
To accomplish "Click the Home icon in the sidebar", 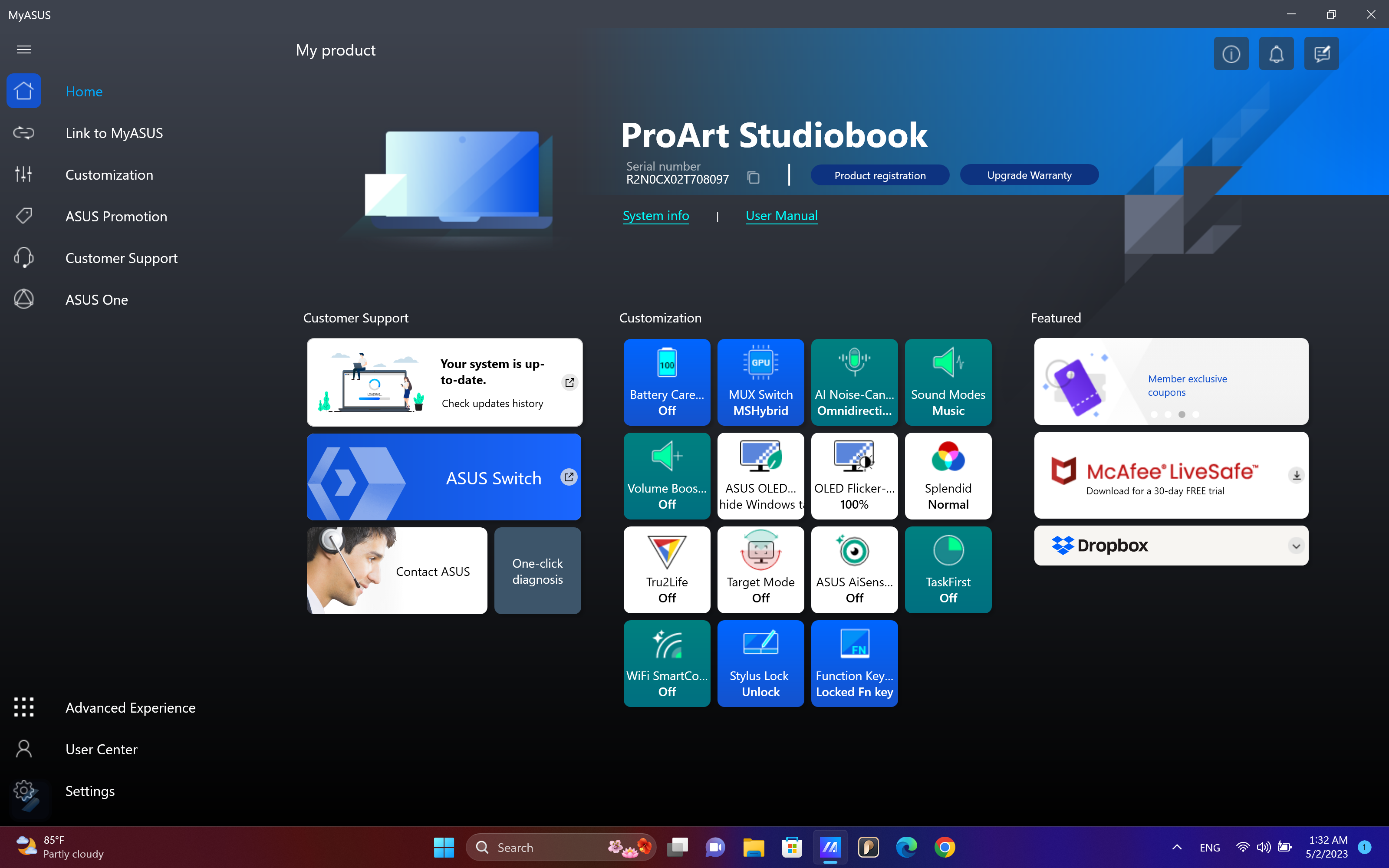I will pos(23,91).
